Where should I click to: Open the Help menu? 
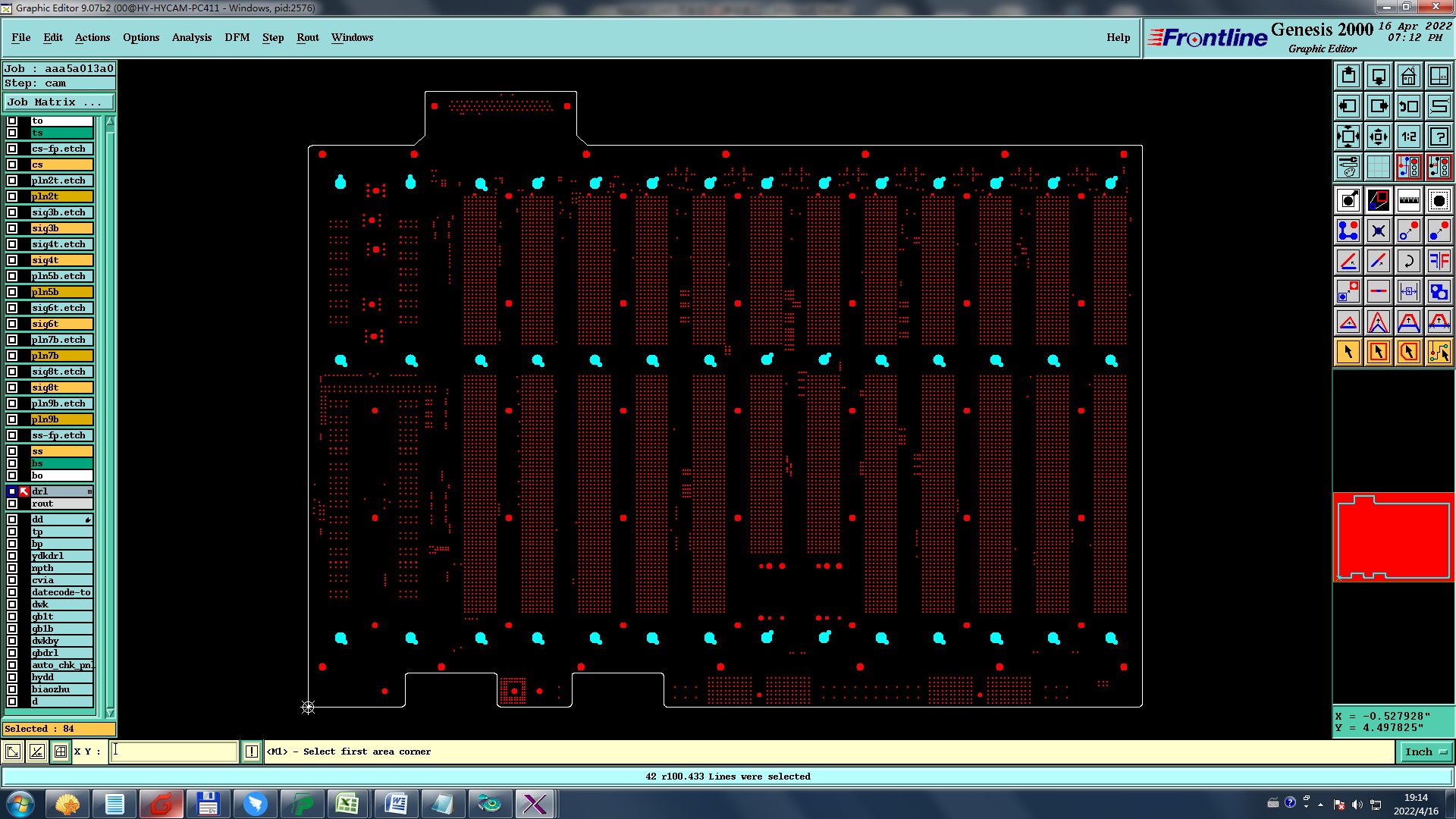[x=1118, y=37]
